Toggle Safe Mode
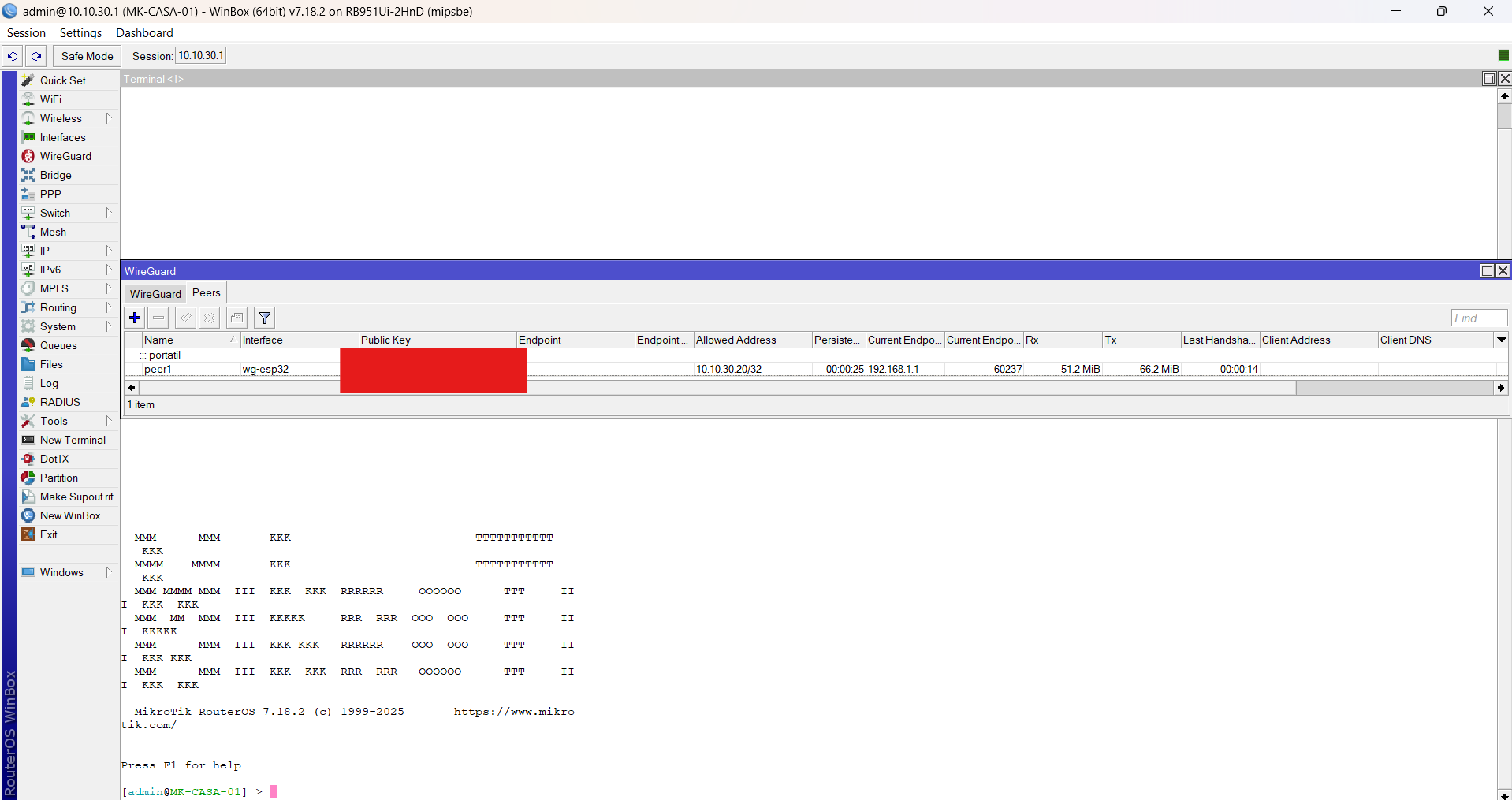This screenshot has width=1512, height=800. [x=87, y=56]
